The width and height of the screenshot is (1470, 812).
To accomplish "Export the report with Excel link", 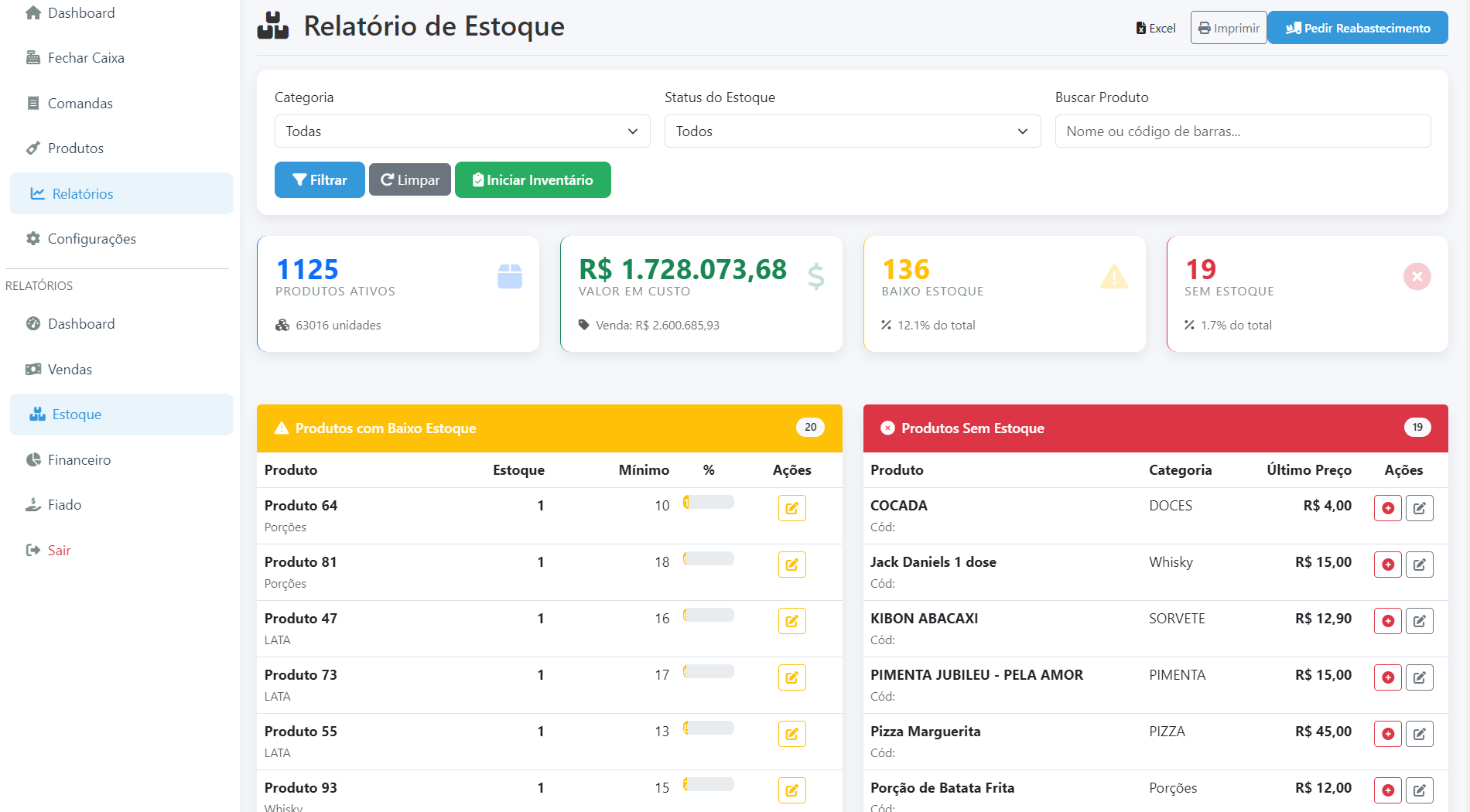I will pos(1155,29).
